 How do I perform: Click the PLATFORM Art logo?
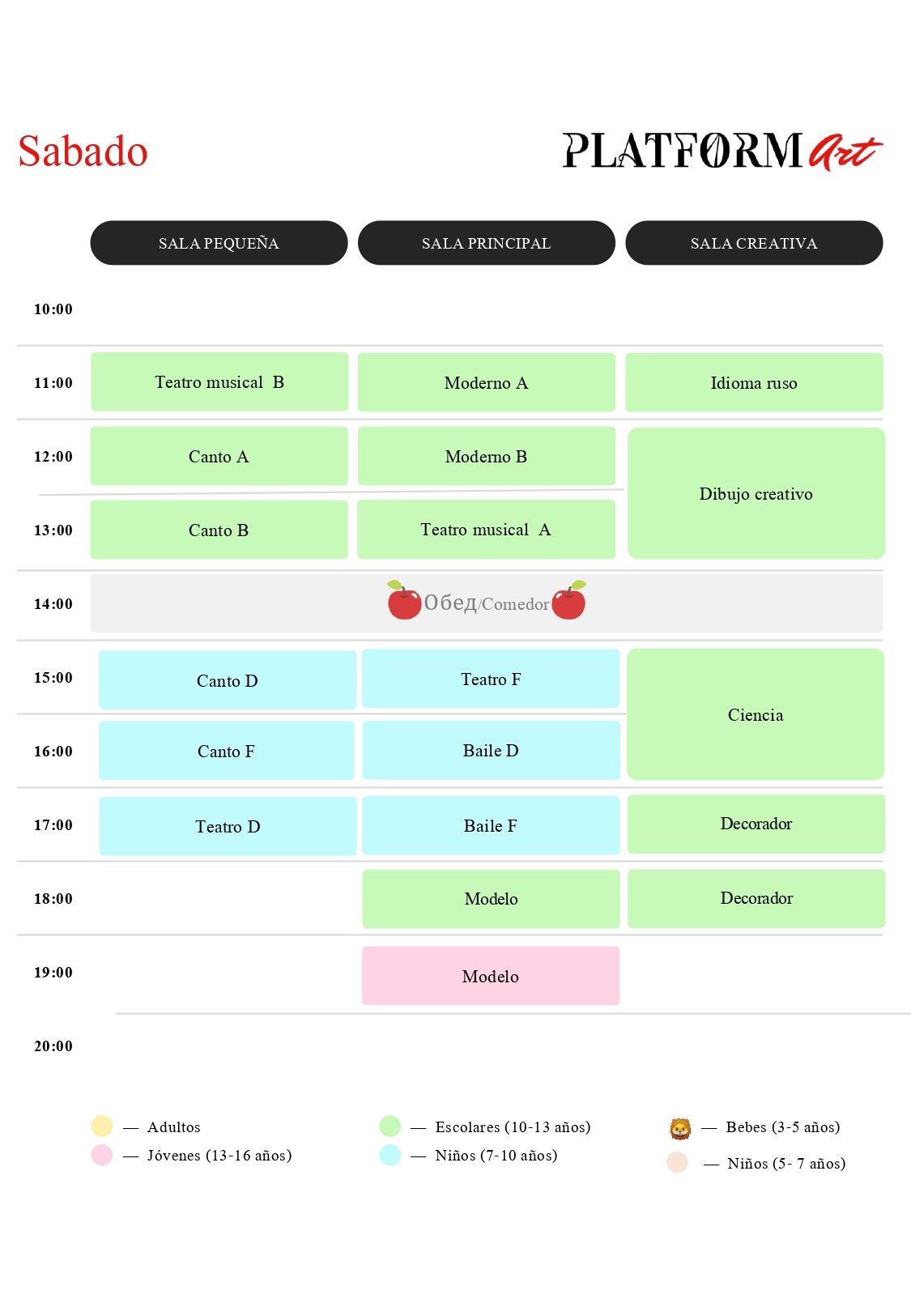[722, 151]
